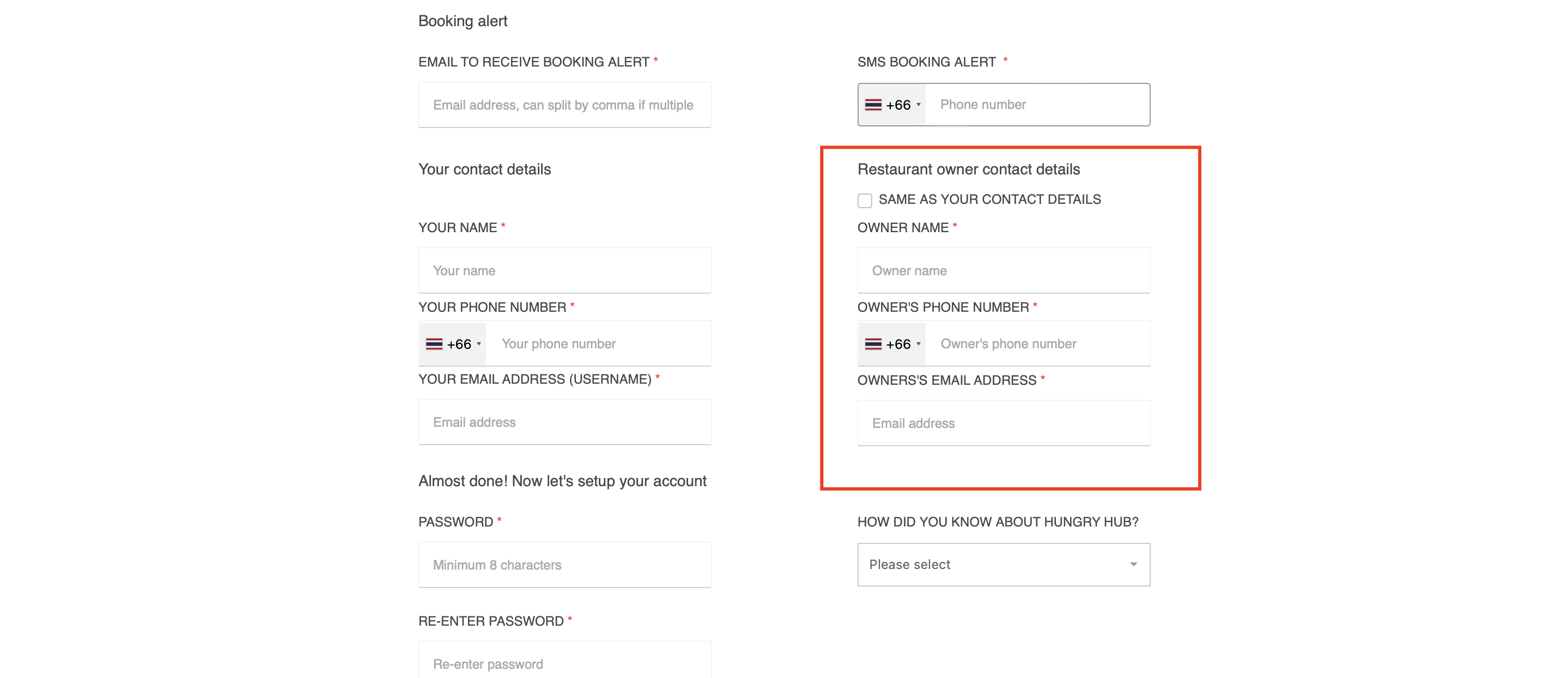
Task: Focus the 'Owner name' input field
Action: pos(1003,270)
